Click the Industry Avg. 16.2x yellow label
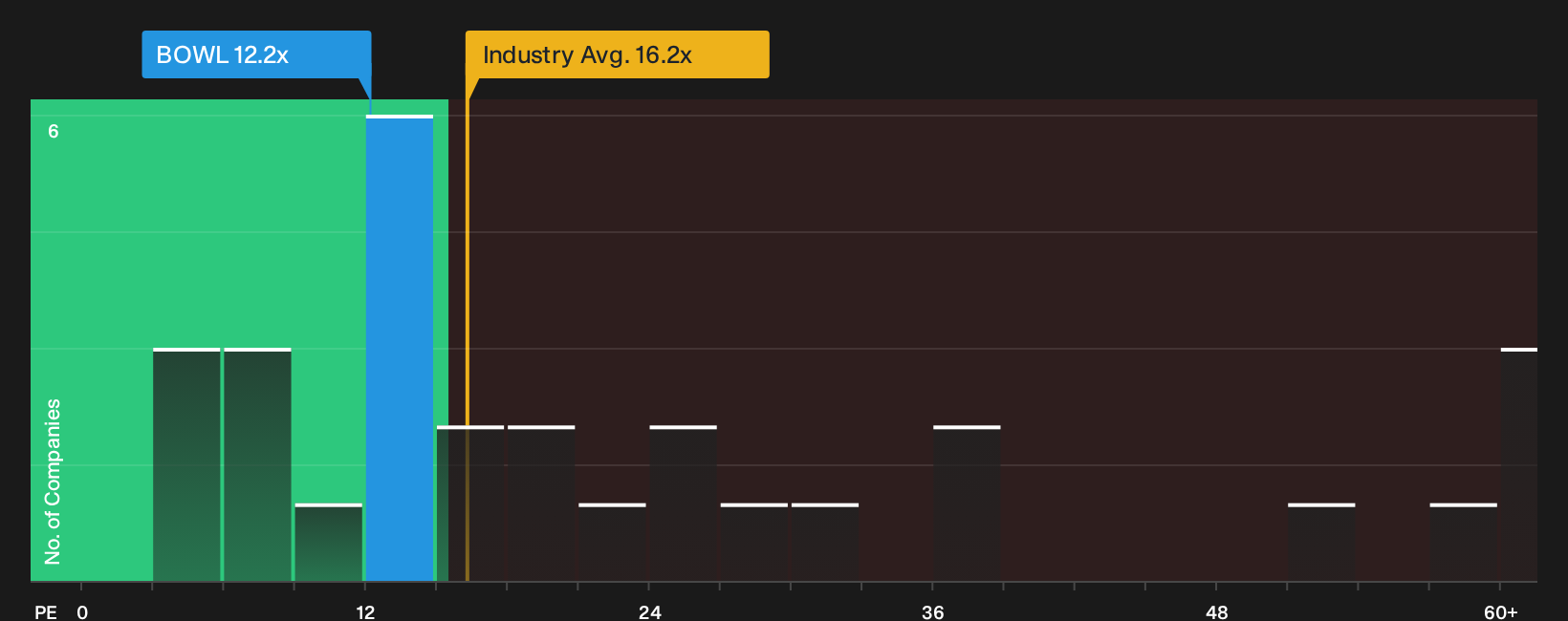The image size is (1568, 621). 617,54
